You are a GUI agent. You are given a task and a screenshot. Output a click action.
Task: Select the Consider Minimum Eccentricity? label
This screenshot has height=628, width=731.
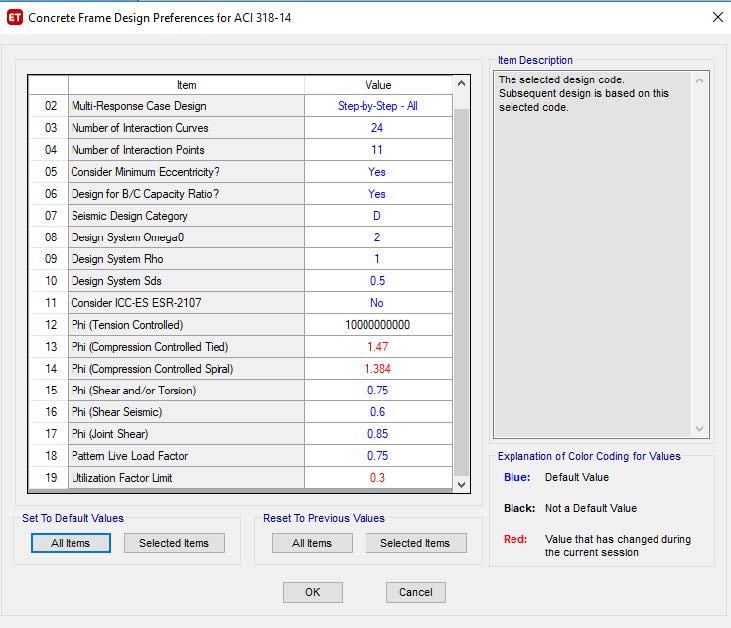[x=186, y=172]
